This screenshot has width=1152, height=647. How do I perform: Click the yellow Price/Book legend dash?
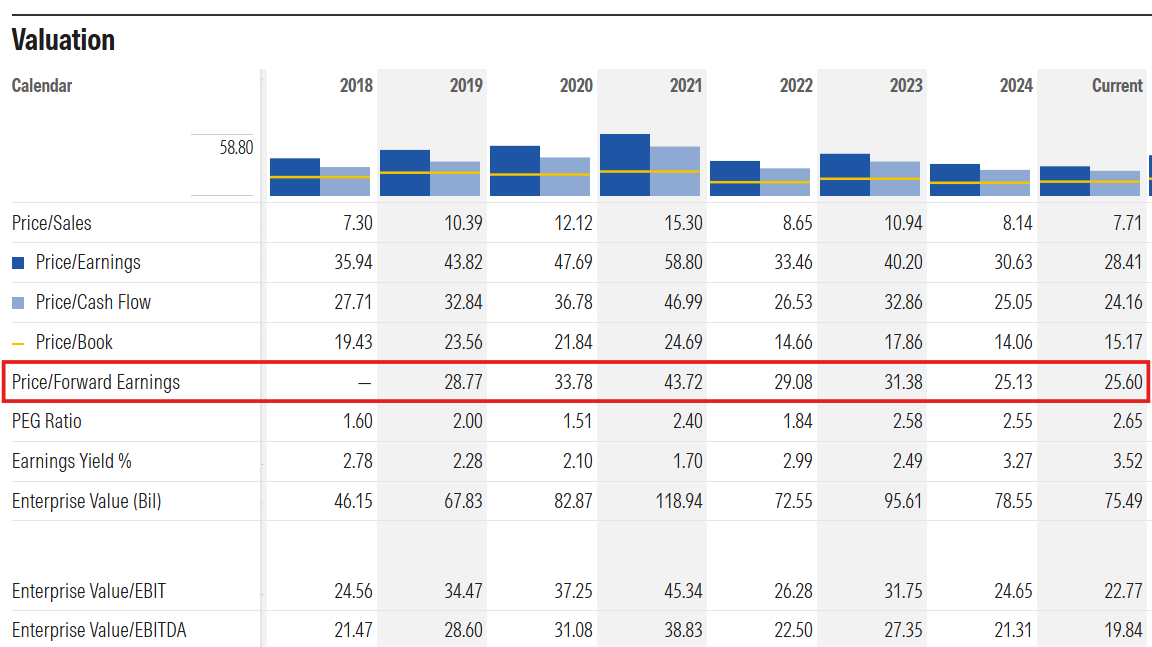[x=18, y=343]
